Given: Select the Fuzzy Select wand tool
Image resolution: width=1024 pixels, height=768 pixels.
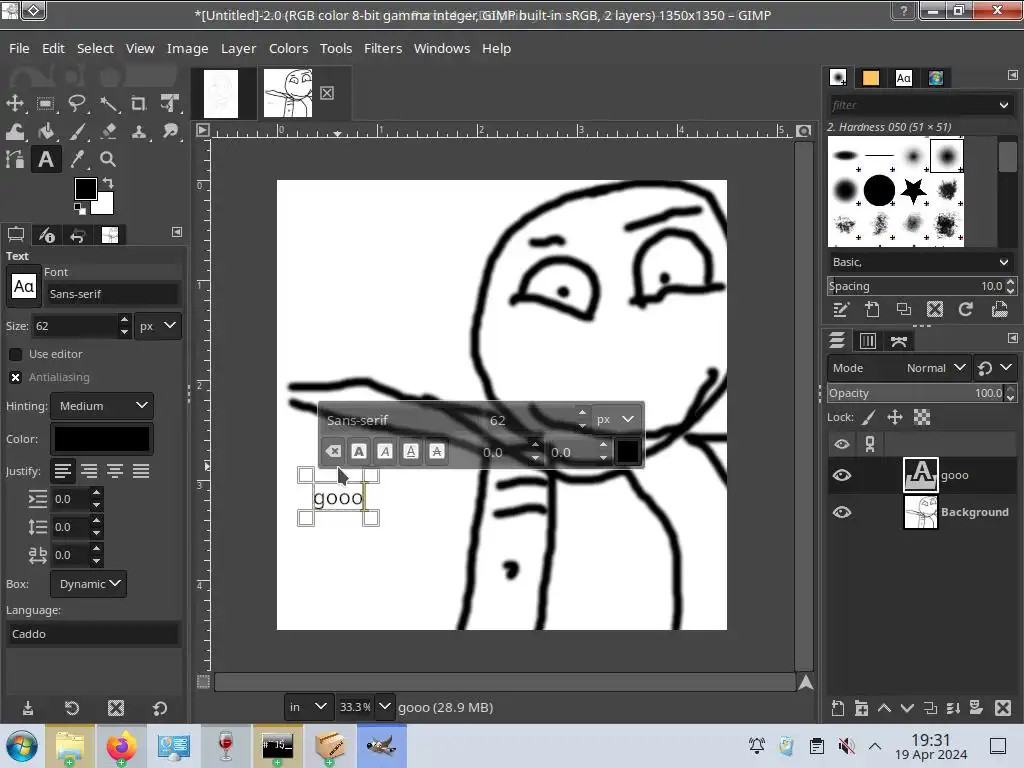Looking at the screenshot, I should click(x=108, y=103).
